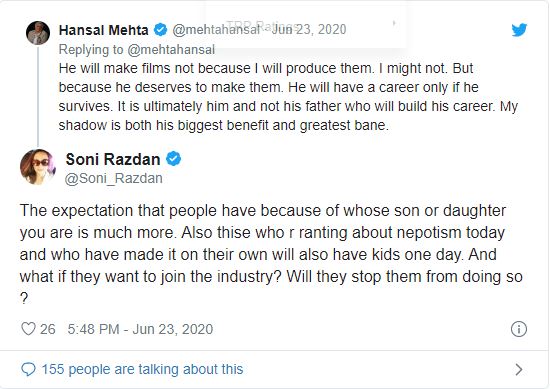Click Hansal Mehta's quoted tweet text
This screenshot has height=389, width=550.
pyautogui.click(x=288, y=96)
